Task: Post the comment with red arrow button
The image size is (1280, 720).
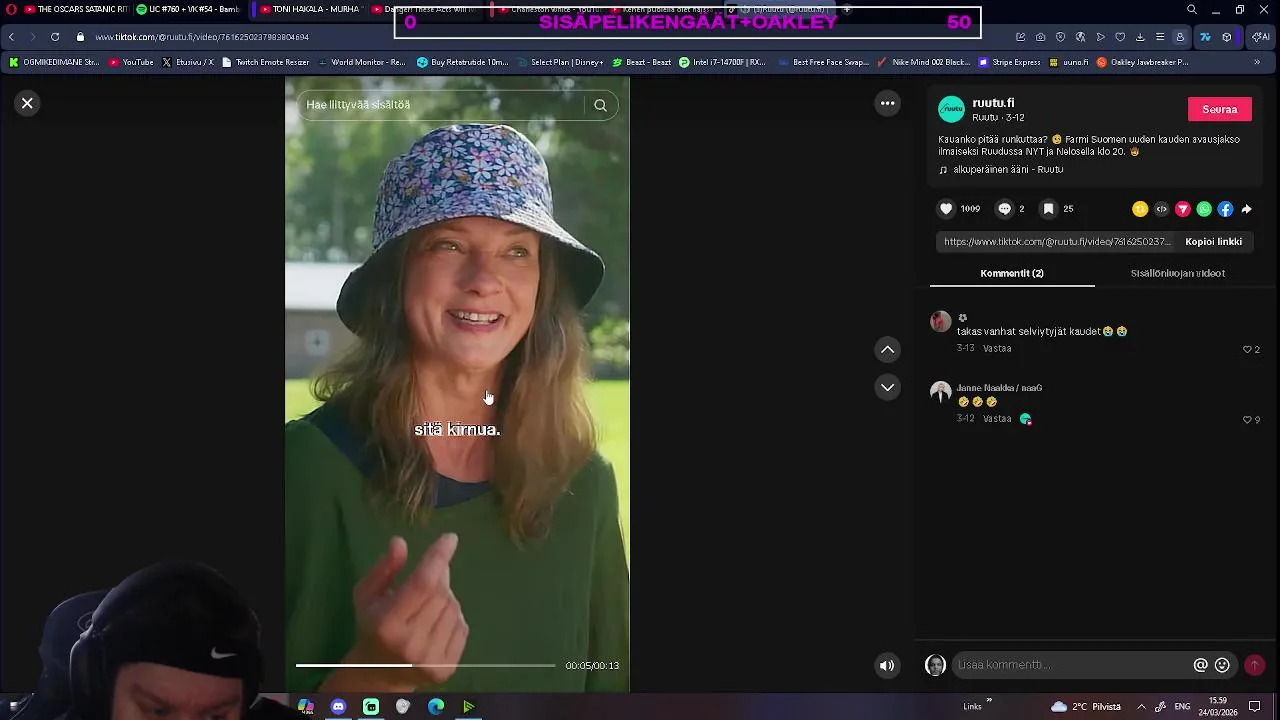Action: click(x=1254, y=665)
